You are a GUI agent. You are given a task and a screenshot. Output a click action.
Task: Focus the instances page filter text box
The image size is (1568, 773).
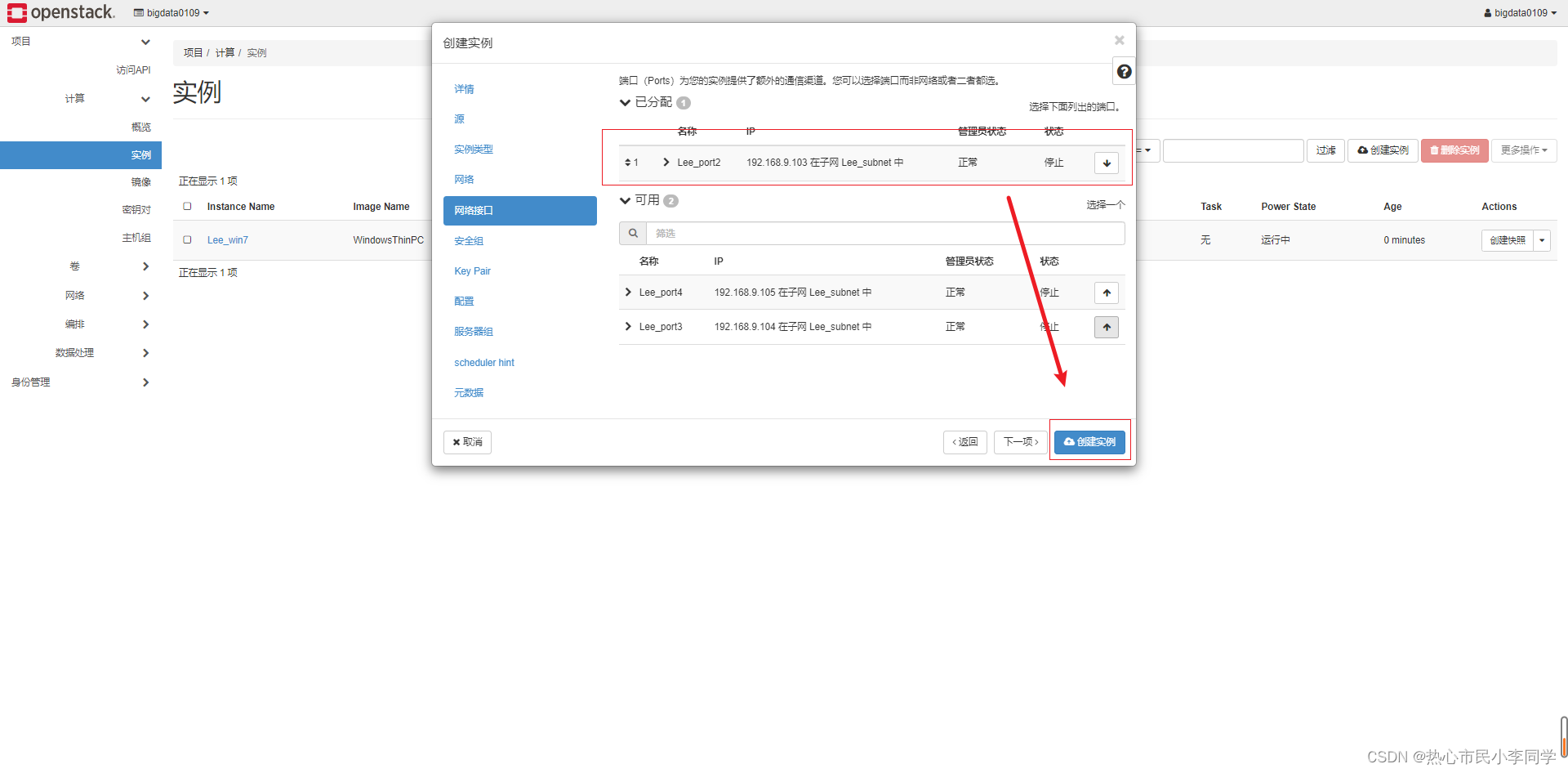click(x=1233, y=150)
